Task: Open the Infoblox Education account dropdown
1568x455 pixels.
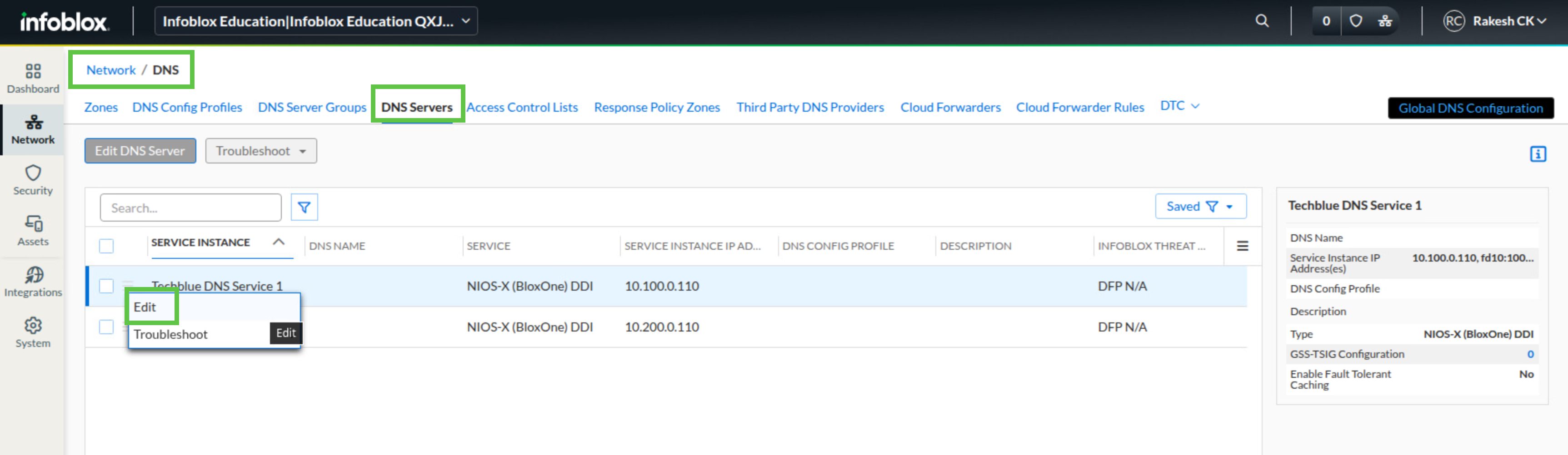Action: point(316,21)
